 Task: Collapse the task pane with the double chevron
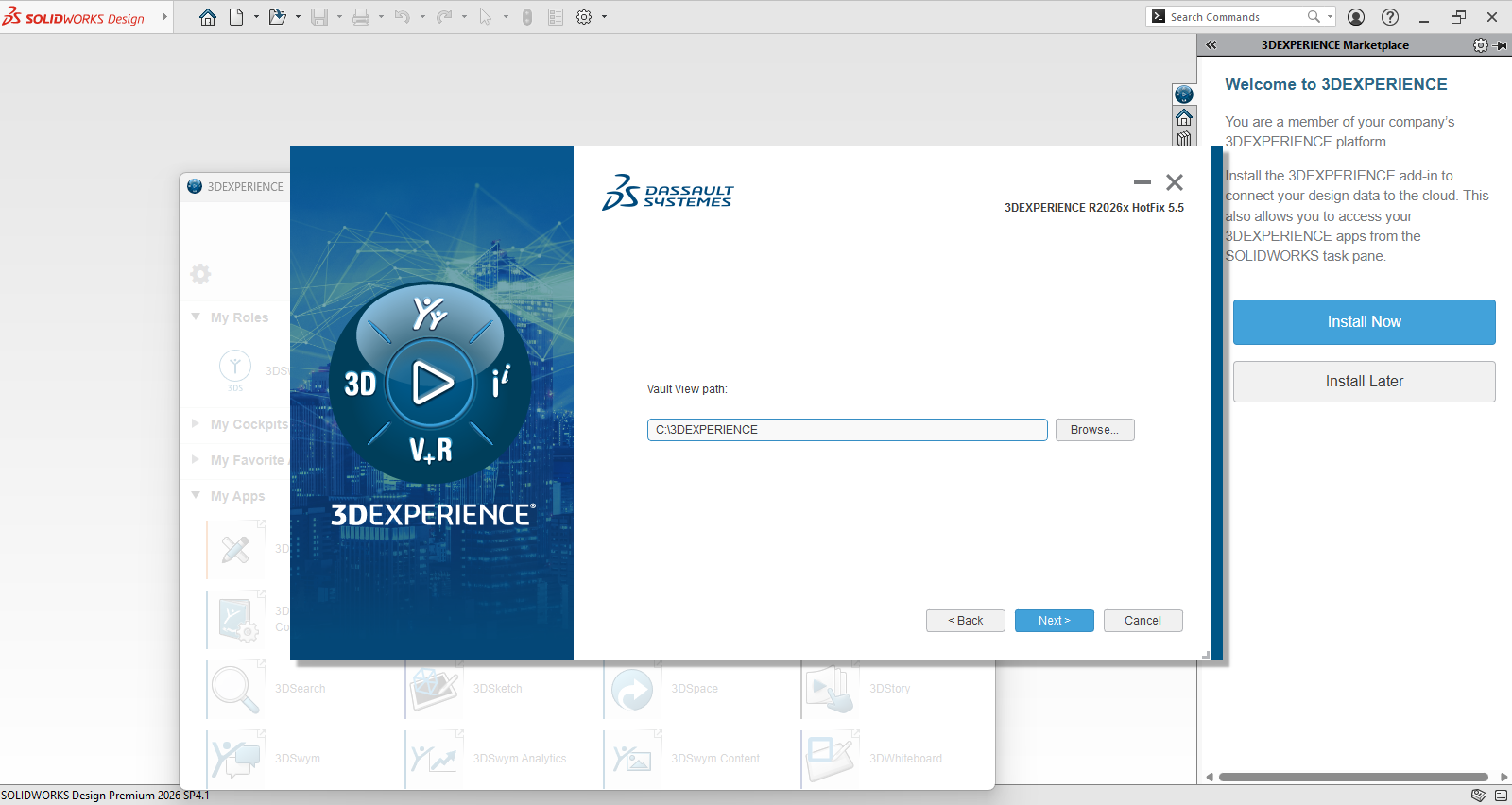click(1211, 45)
